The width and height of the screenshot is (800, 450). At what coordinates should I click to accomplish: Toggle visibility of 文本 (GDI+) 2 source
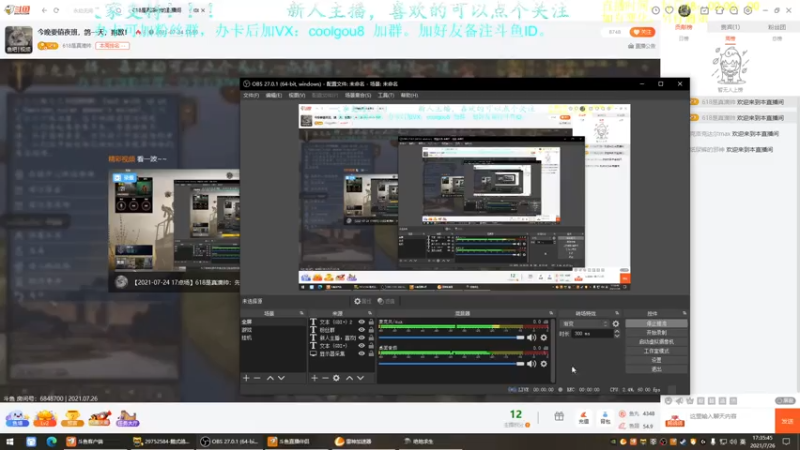(362, 322)
